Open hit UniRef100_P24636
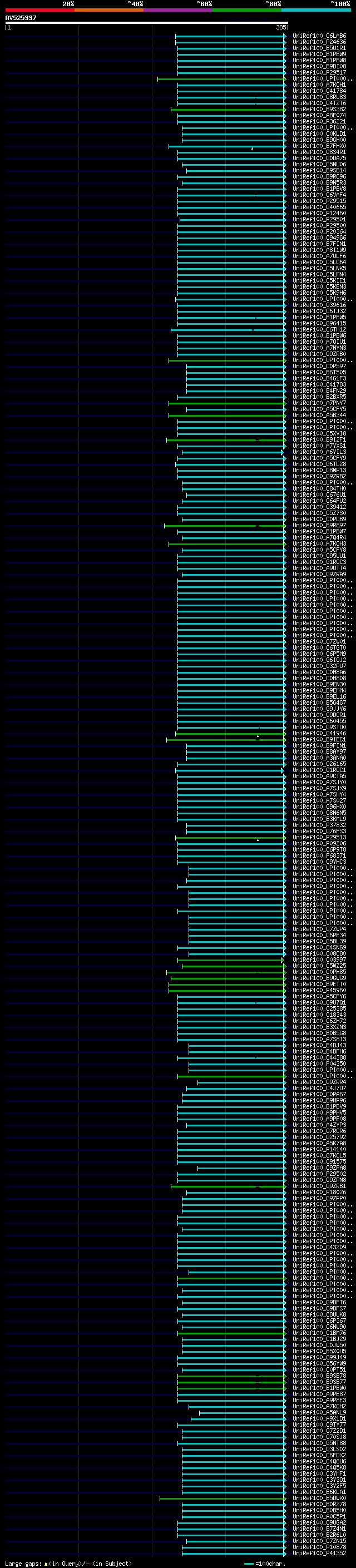Image resolution: width=356 pixels, height=1568 pixels. pos(319,42)
